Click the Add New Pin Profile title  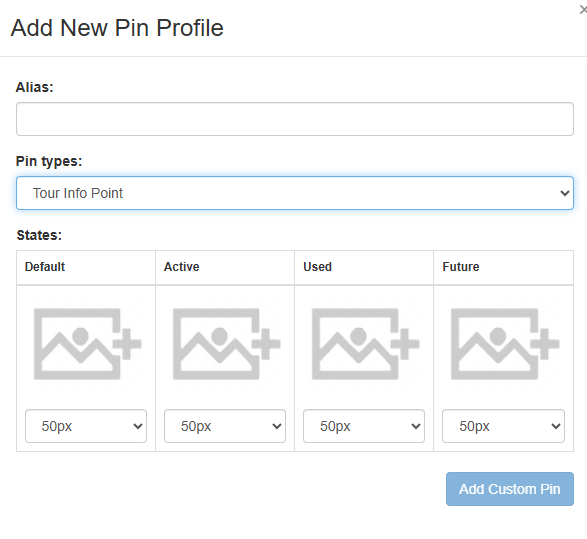pos(117,28)
